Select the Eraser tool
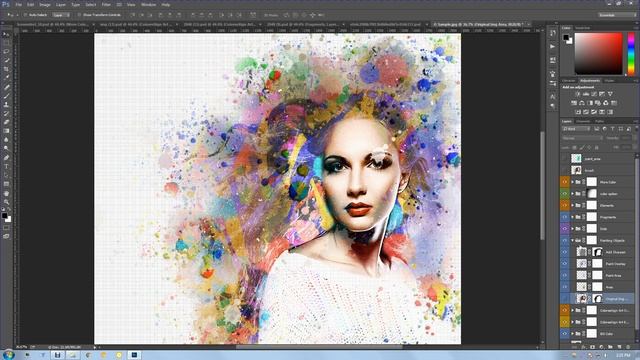 point(6,122)
